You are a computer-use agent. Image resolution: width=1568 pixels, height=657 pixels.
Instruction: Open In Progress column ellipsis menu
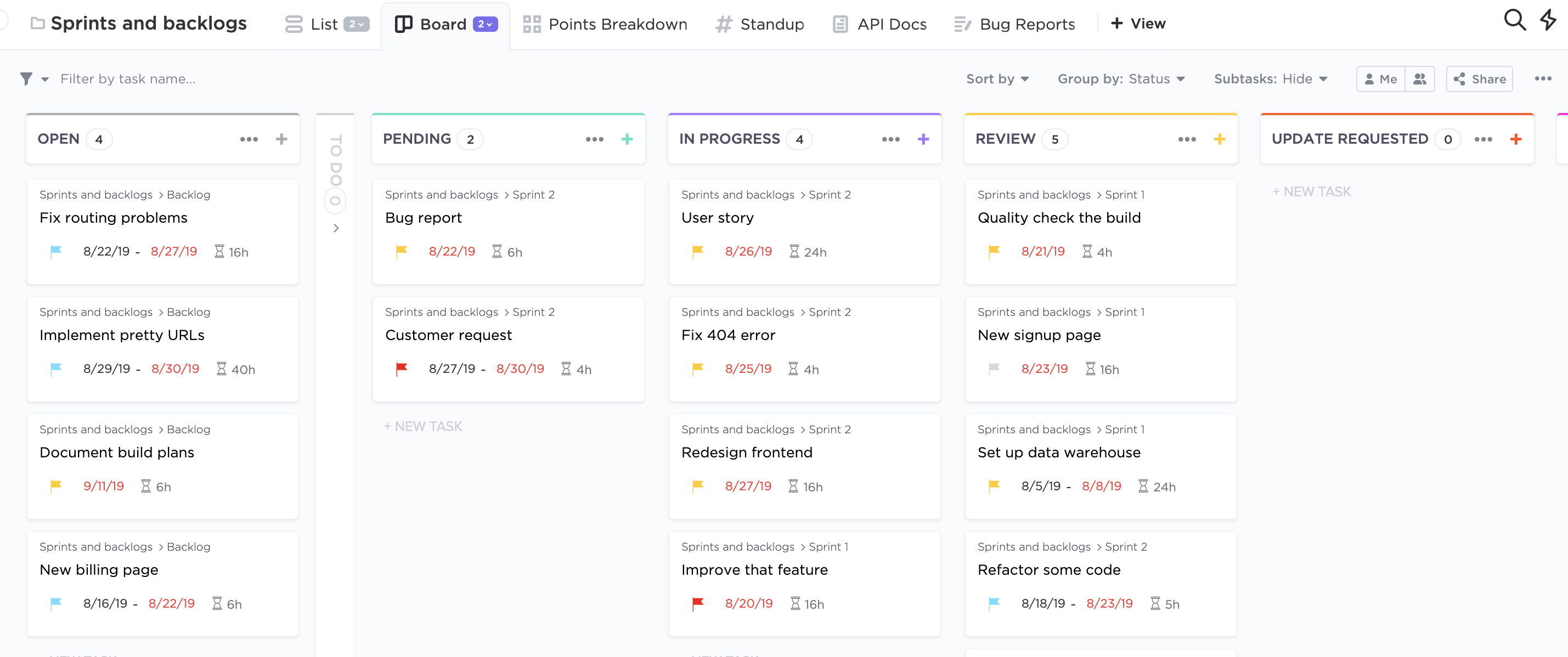pyautogui.click(x=890, y=139)
